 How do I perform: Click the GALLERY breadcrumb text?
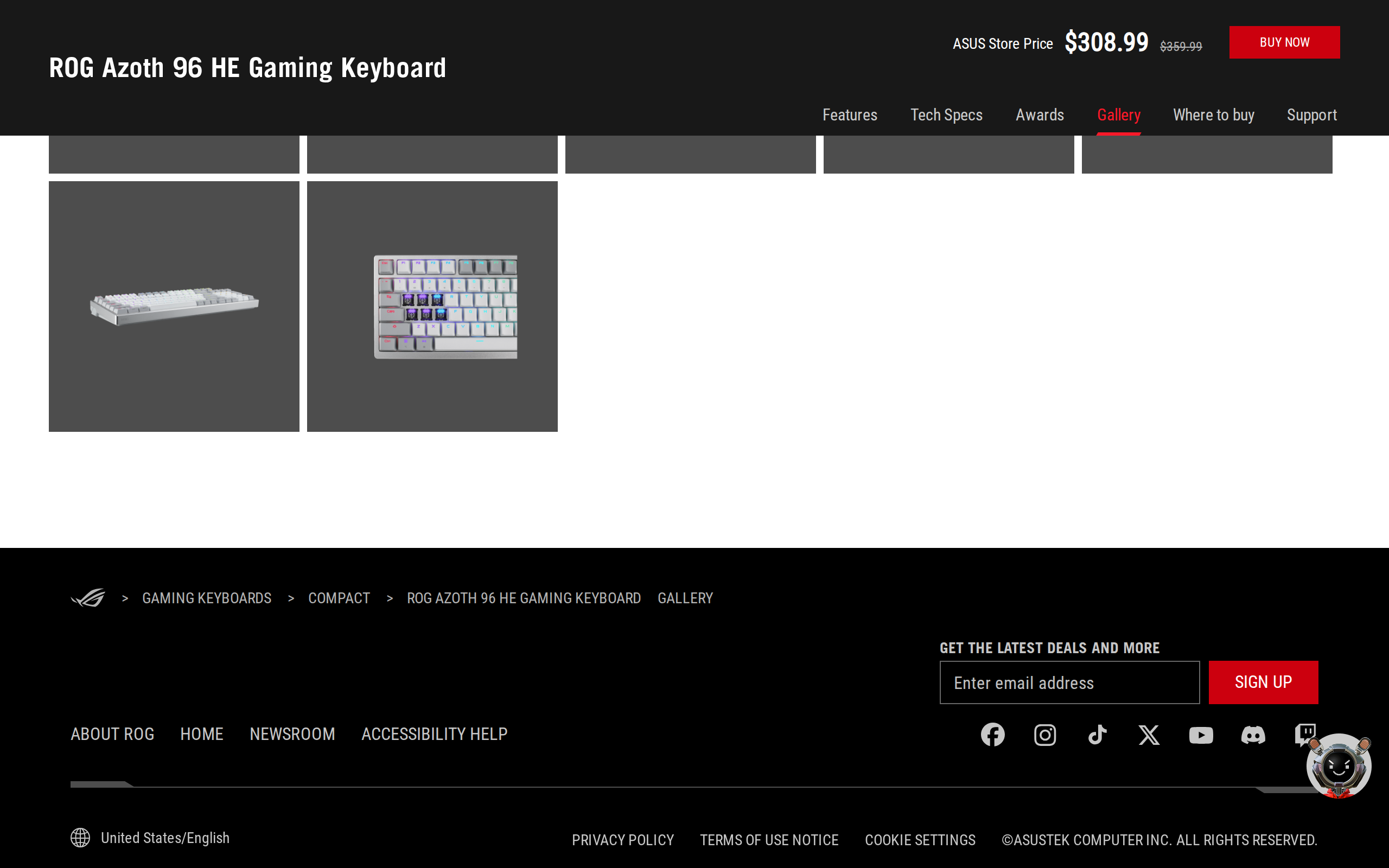[x=685, y=598]
